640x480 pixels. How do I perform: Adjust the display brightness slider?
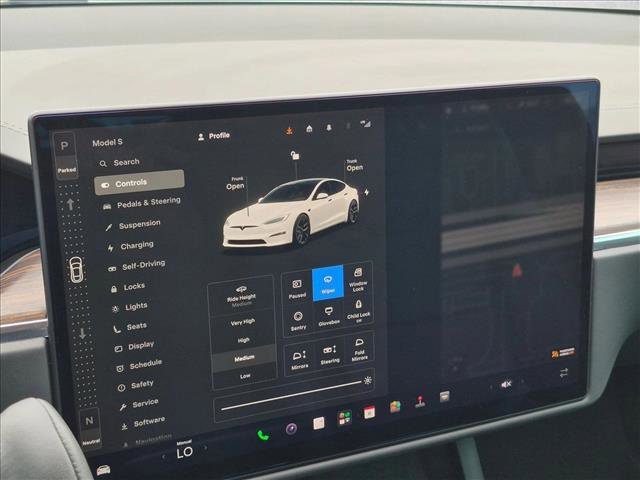pyautogui.click(x=291, y=395)
